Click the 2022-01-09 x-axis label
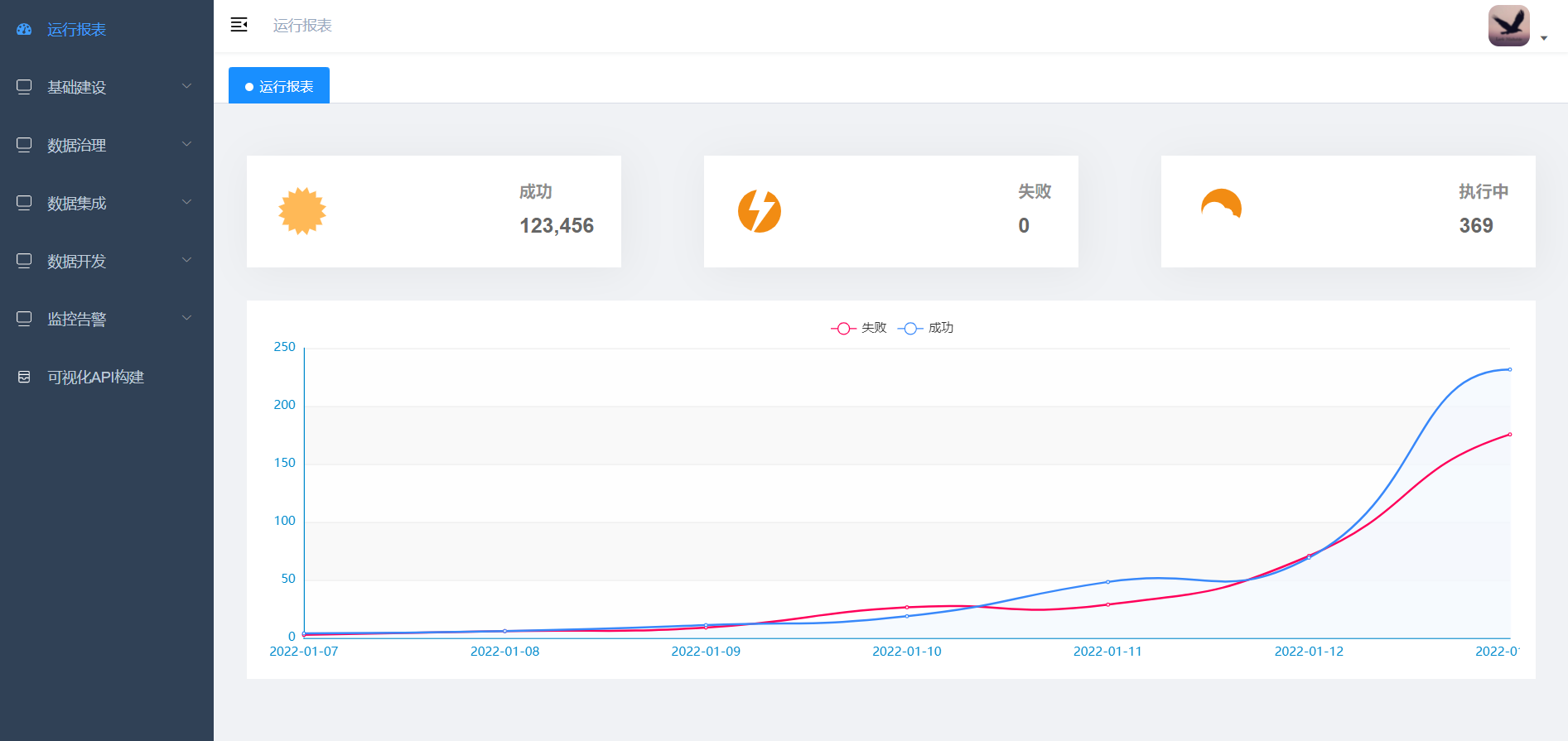The width and height of the screenshot is (1568, 741). (706, 652)
